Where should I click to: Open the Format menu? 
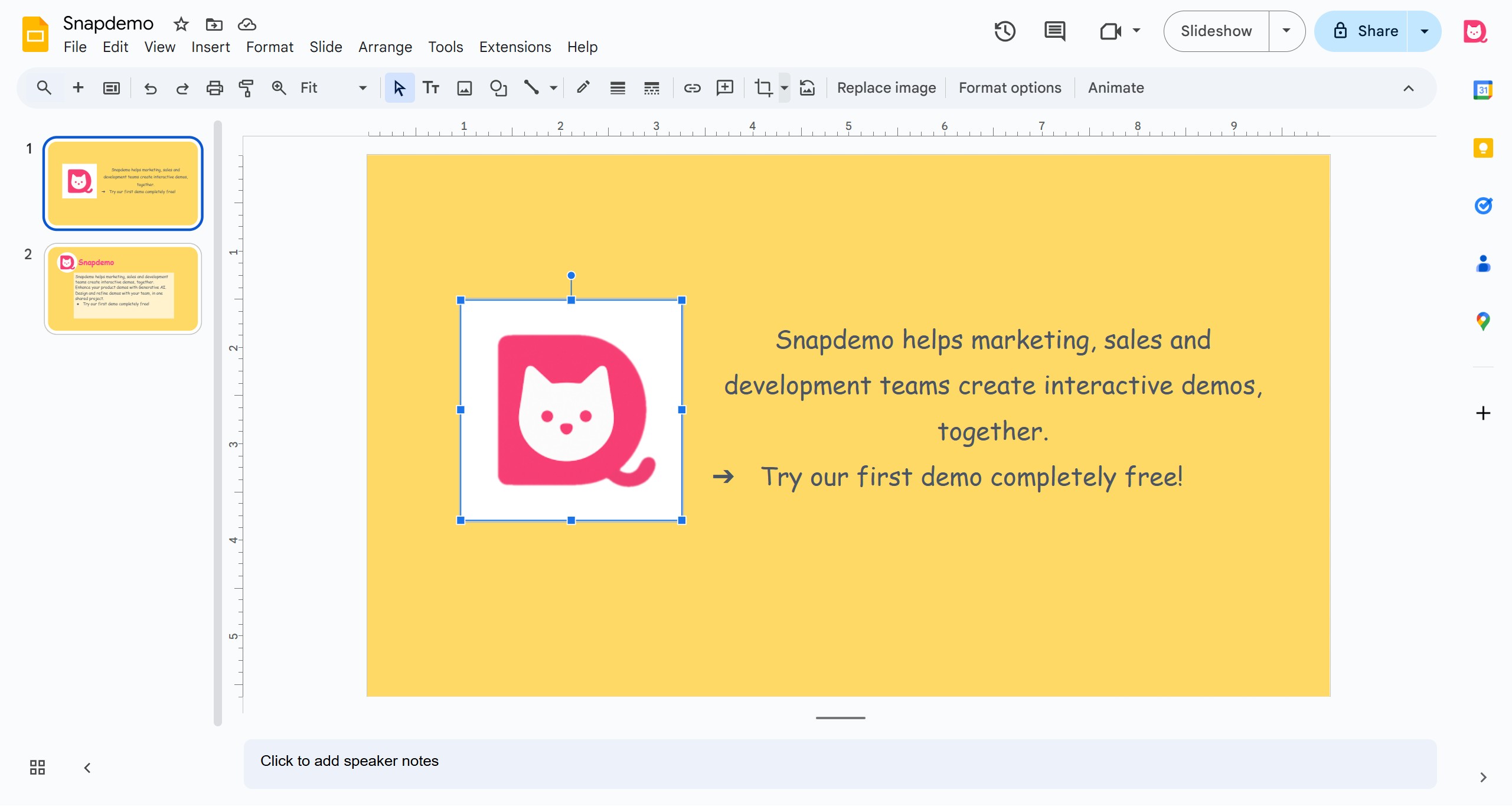point(269,47)
